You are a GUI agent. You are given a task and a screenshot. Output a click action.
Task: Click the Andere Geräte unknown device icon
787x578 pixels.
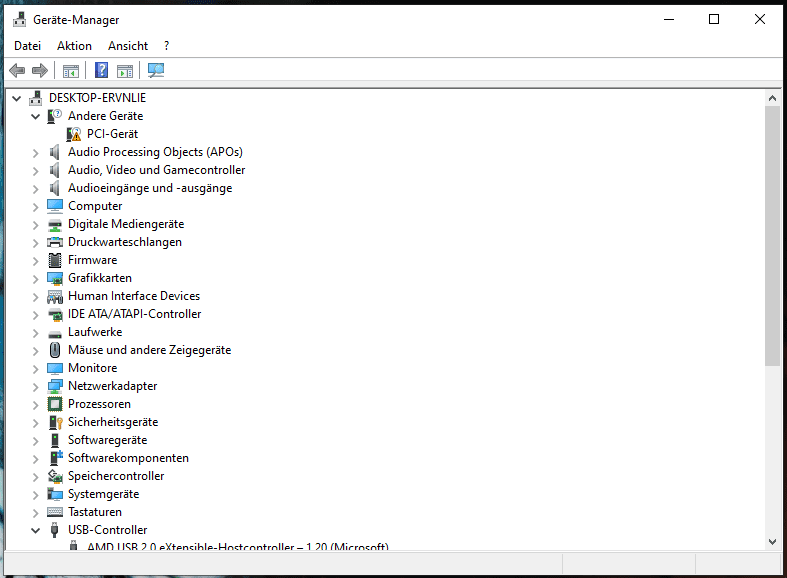(54, 116)
